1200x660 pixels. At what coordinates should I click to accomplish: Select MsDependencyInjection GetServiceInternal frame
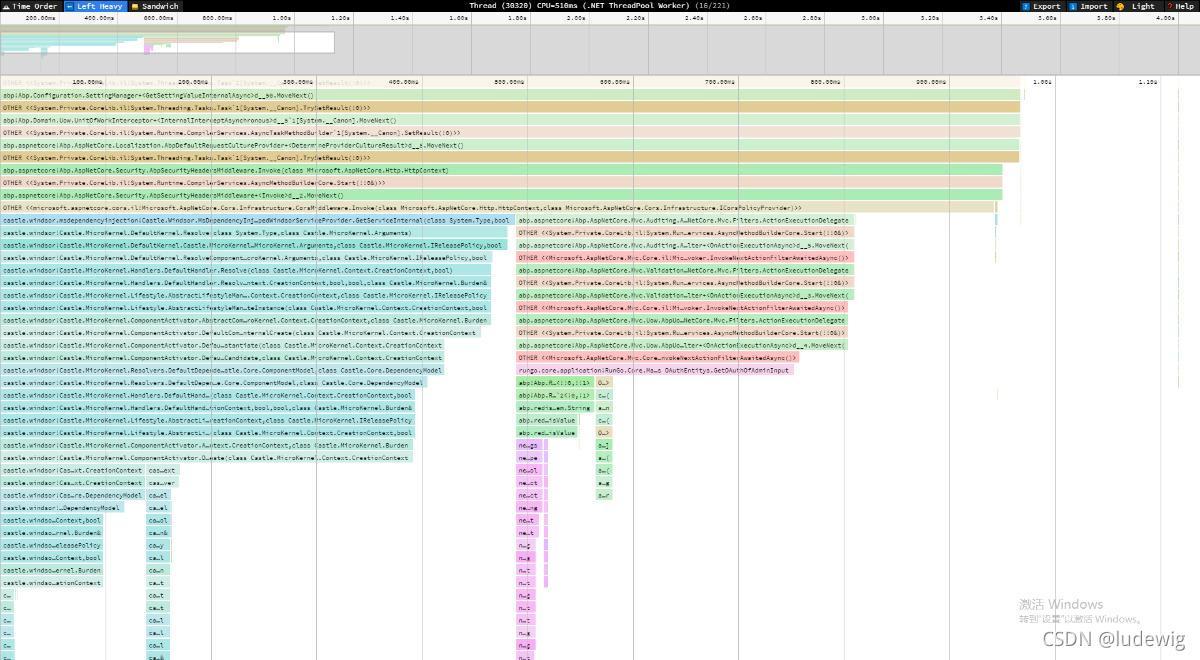pos(257,220)
